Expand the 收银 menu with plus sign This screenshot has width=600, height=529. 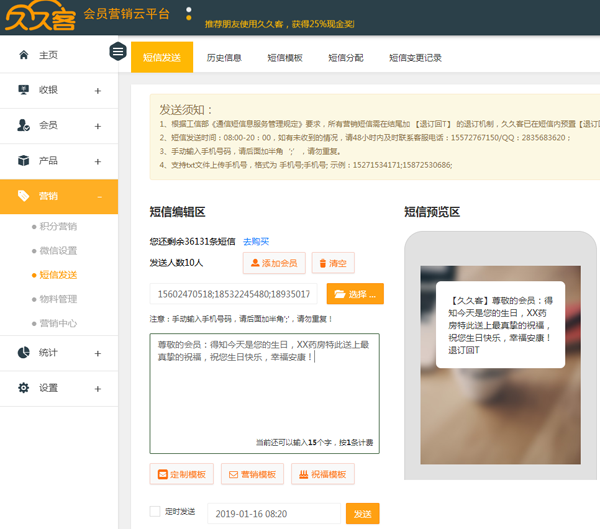[x=98, y=91]
